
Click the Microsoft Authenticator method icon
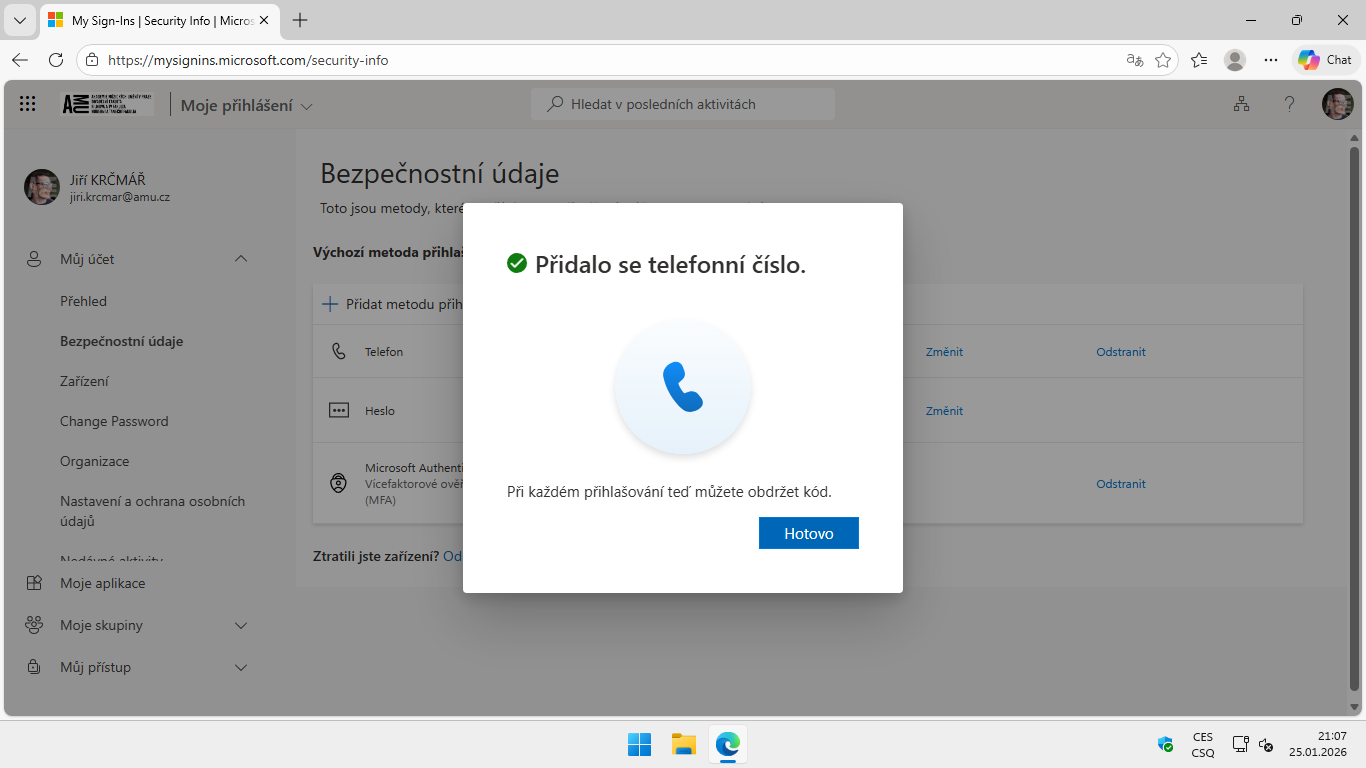337,483
